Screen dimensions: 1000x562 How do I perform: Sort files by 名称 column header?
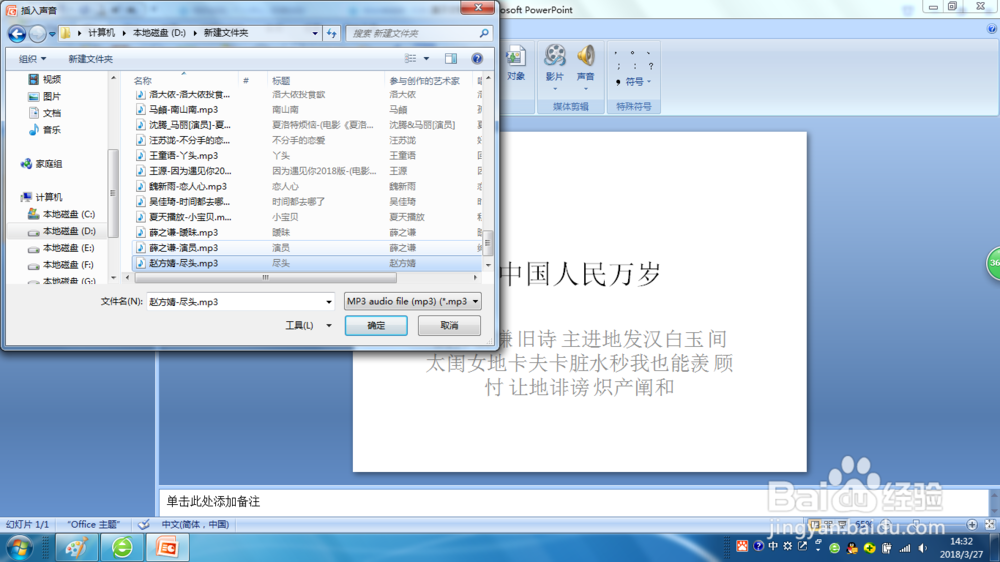point(143,81)
